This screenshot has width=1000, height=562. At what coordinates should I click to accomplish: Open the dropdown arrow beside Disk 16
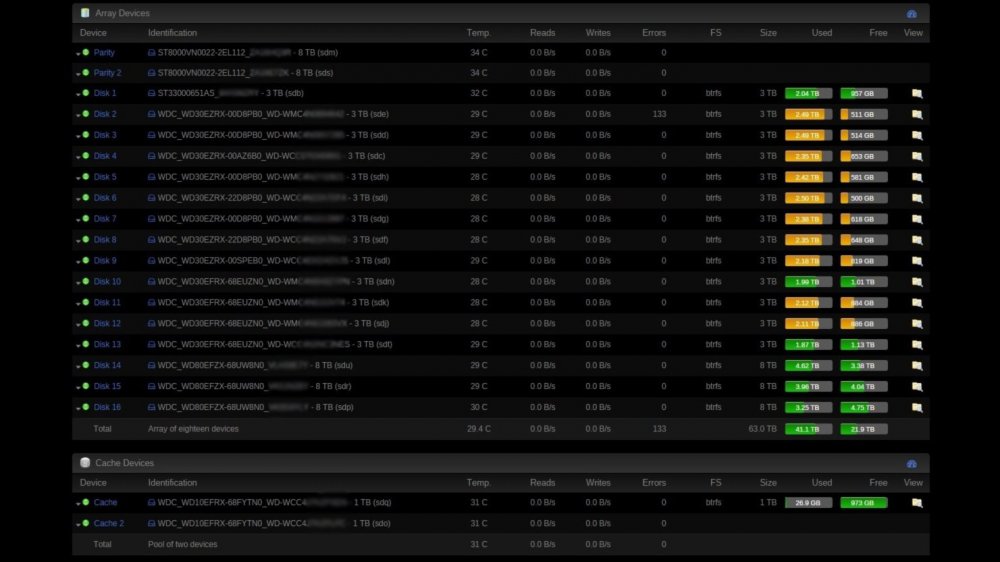click(x=78, y=409)
